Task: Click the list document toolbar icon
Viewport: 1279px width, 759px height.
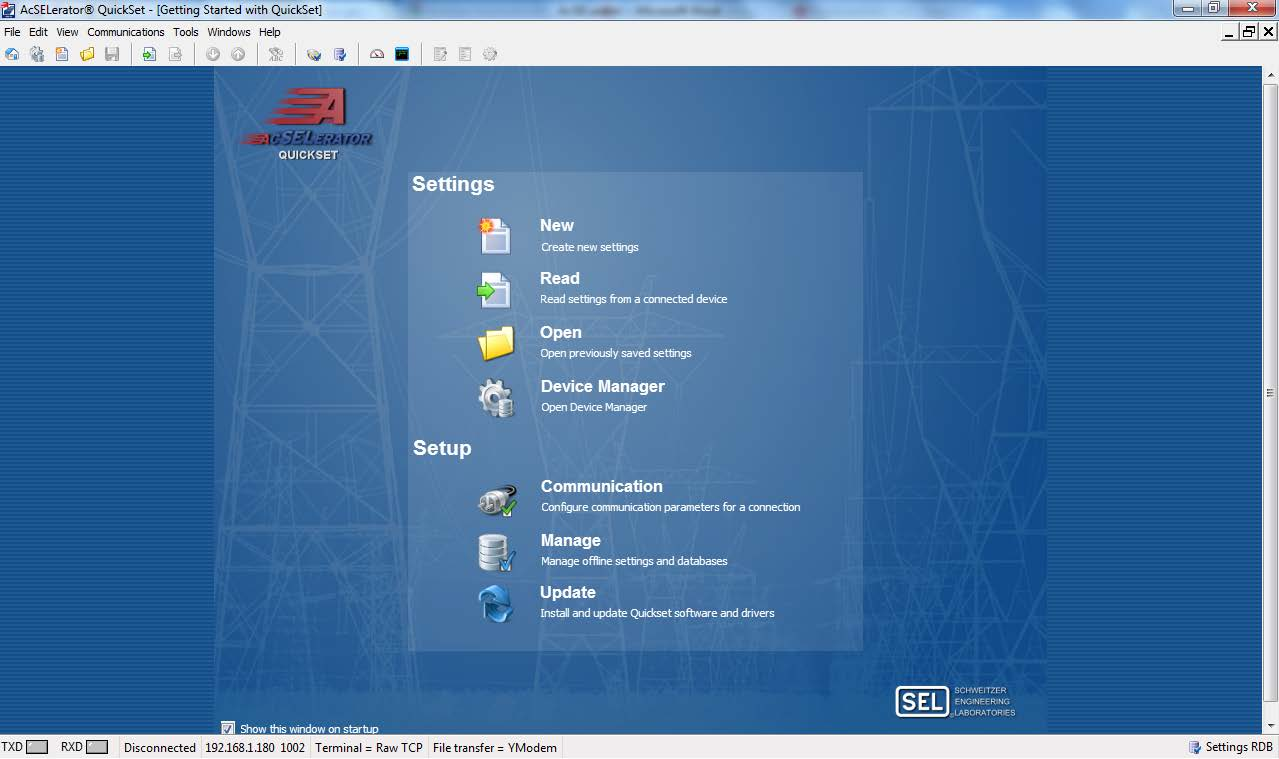Action: [465, 54]
